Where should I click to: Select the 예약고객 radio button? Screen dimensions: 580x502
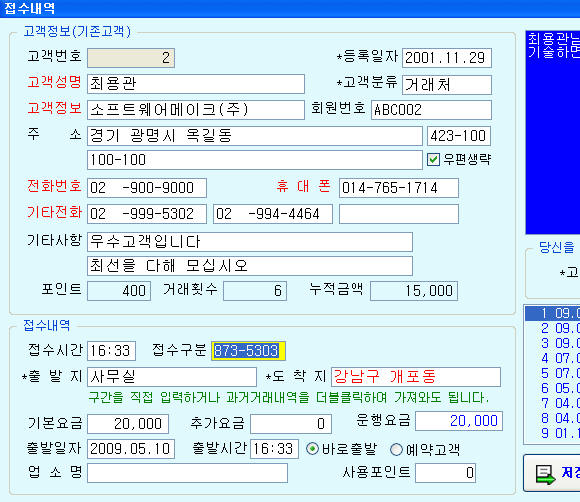(x=396, y=450)
